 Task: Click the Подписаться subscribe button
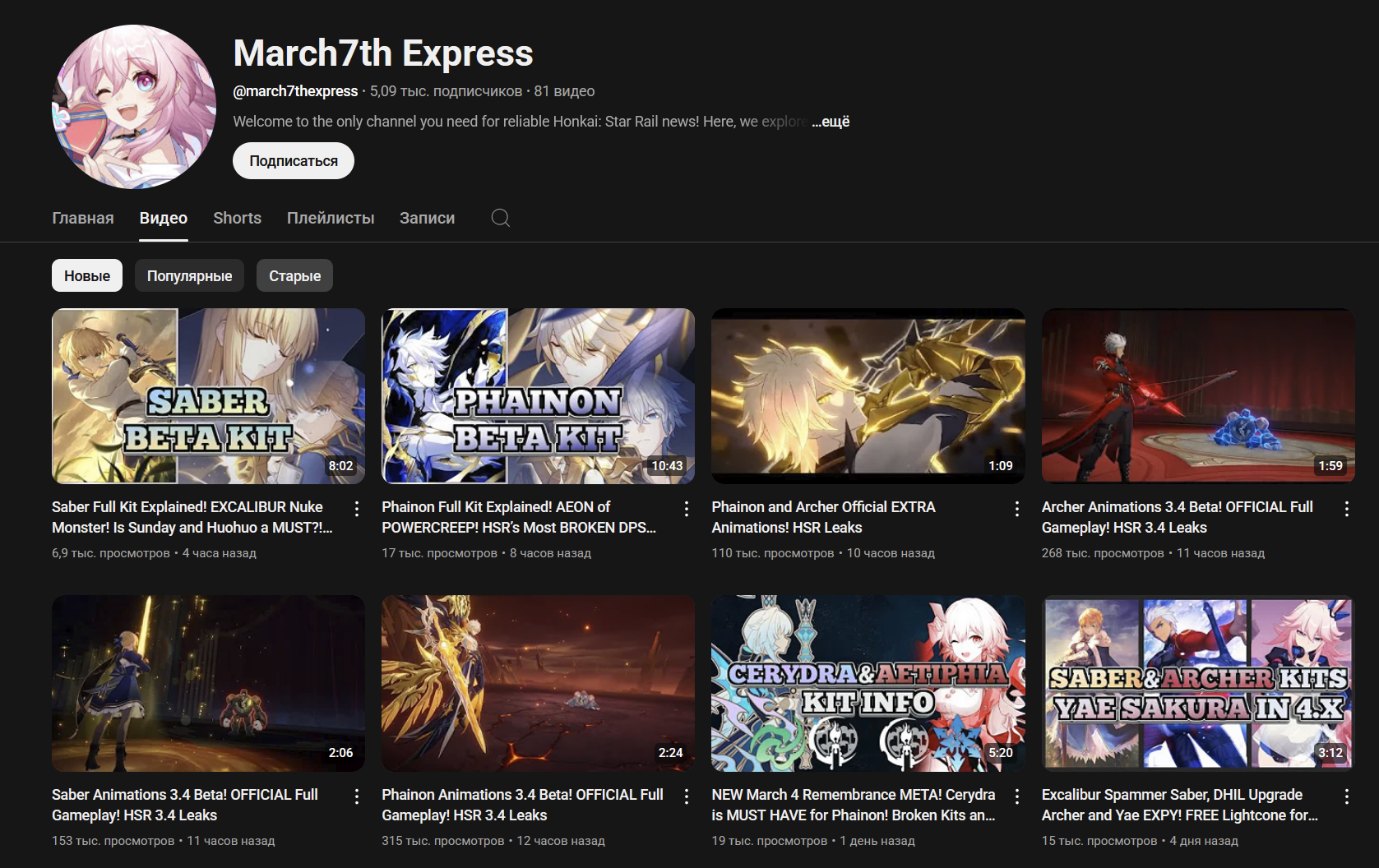click(294, 161)
